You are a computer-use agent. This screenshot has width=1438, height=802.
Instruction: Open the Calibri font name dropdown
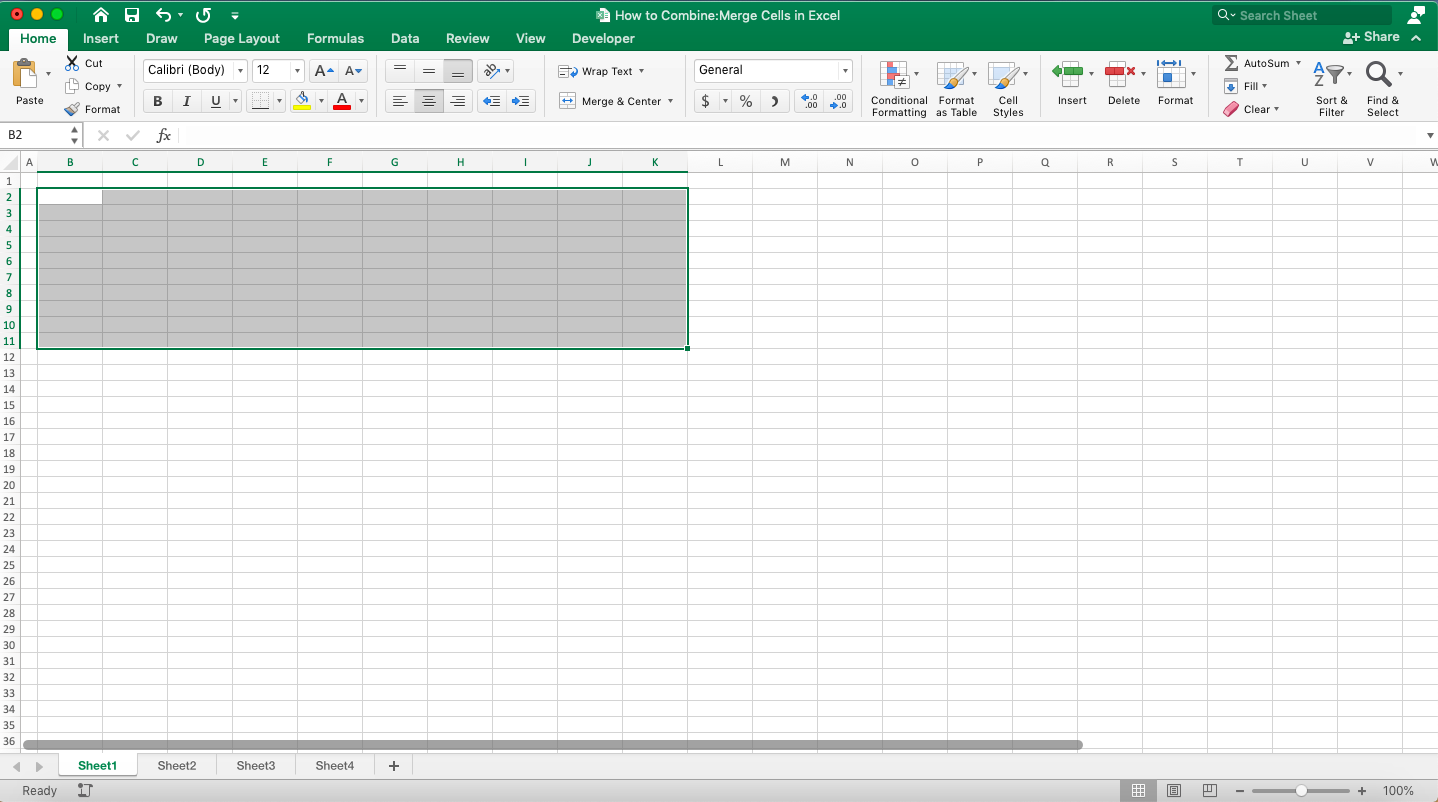pos(240,71)
